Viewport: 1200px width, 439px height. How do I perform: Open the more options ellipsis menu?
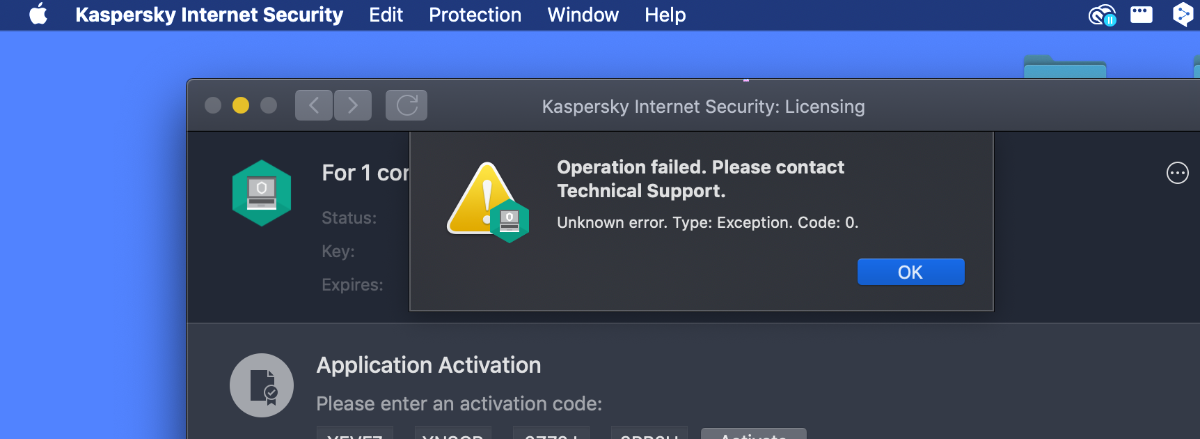[1177, 173]
